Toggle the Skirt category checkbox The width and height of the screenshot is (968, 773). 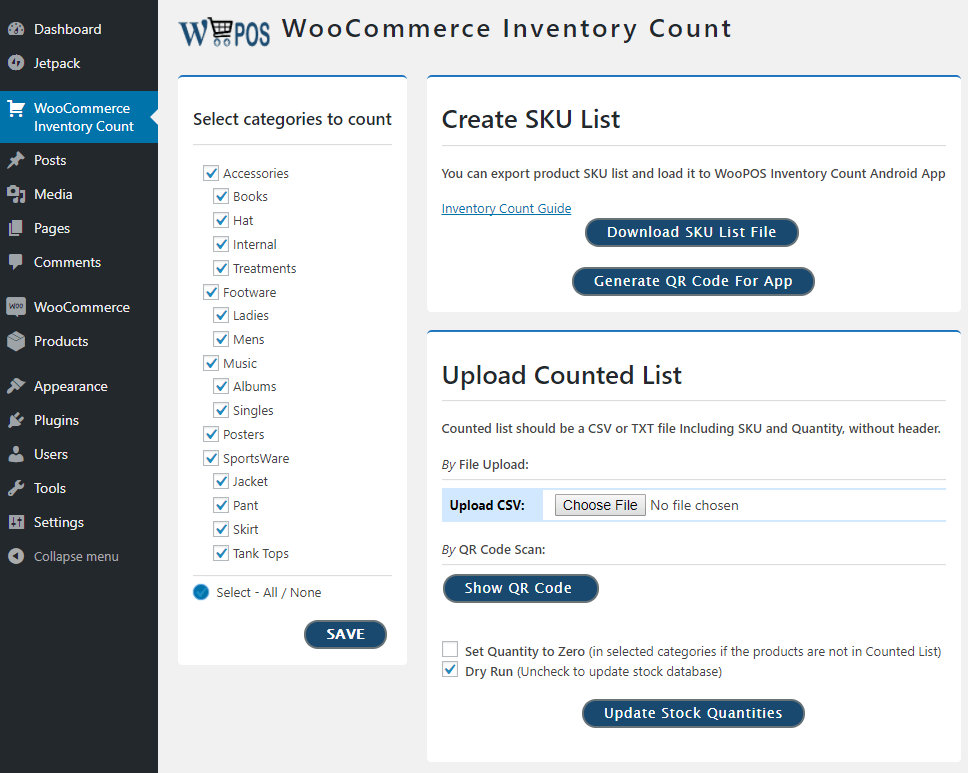(x=221, y=529)
